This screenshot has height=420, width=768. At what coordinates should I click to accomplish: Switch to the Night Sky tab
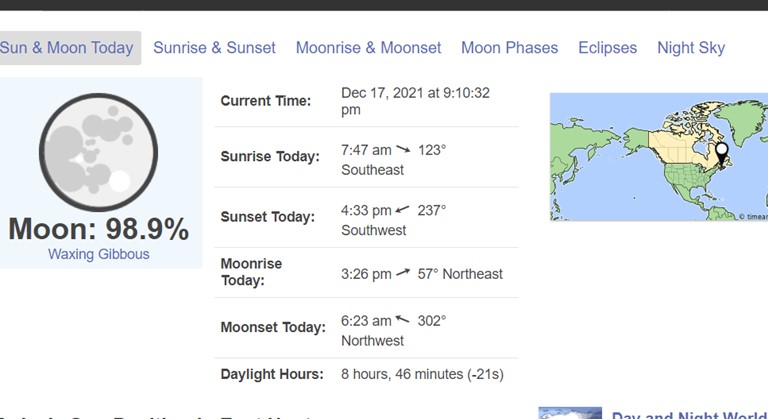point(691,48)
